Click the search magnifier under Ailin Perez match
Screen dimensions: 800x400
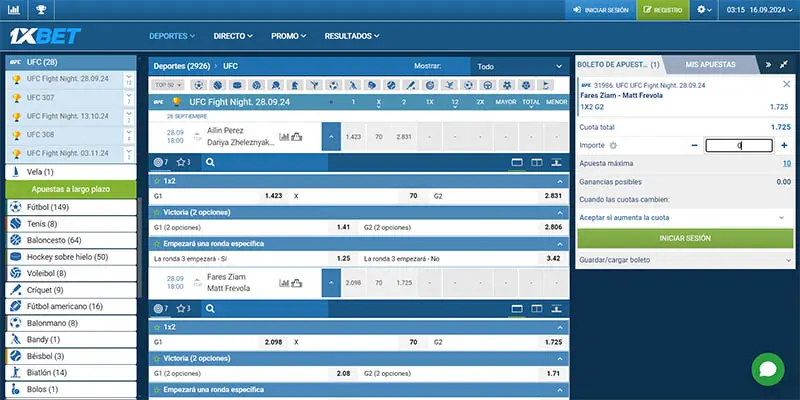click(x=210, y=163)
